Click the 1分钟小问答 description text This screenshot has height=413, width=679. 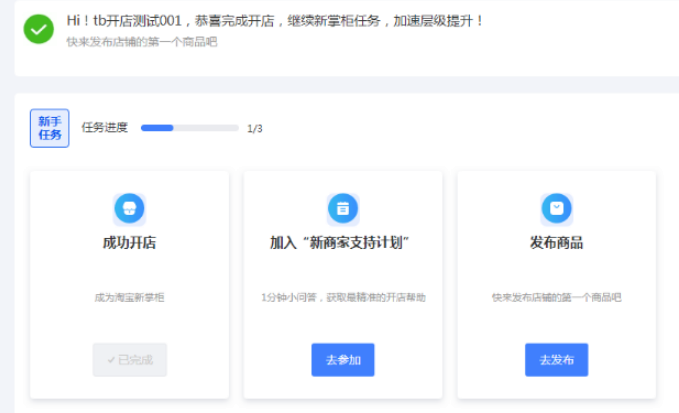coord(343,297)
